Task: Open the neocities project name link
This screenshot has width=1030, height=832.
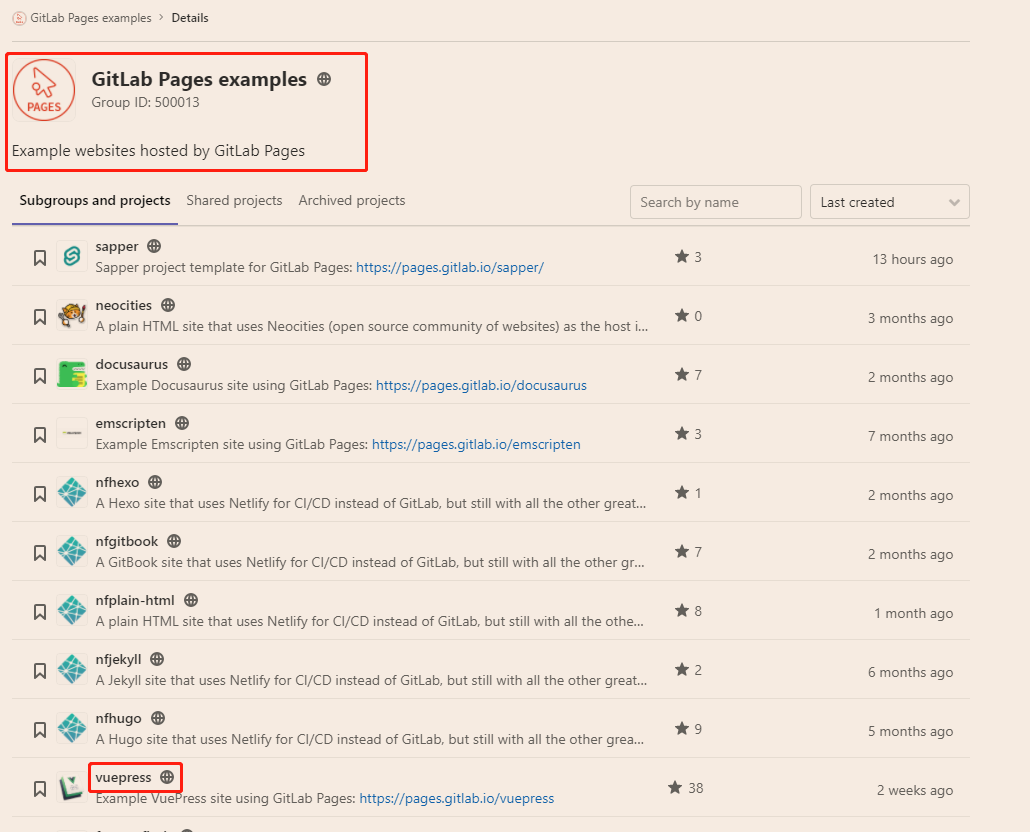Action: coord(123,305)
